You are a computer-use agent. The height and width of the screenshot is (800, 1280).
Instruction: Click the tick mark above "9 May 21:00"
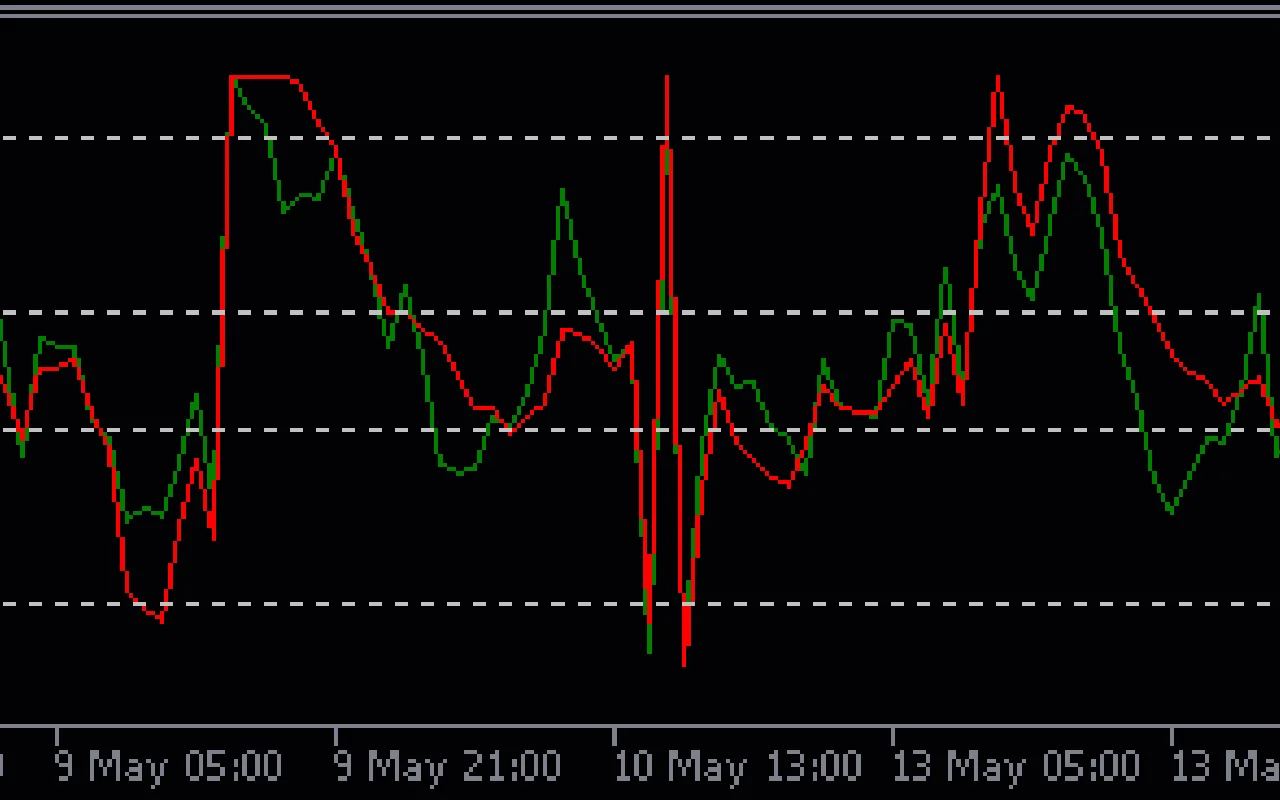pyautogui.click(x=335, y=736)
